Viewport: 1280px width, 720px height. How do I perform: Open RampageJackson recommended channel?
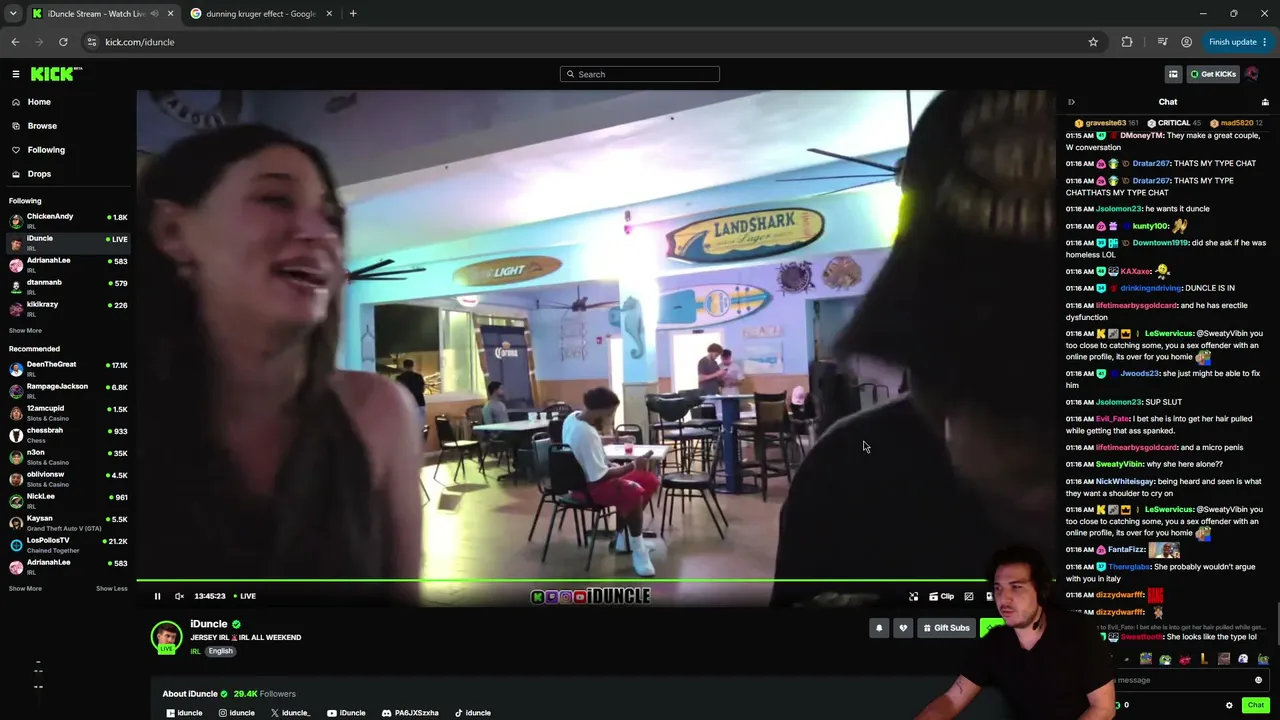pos(68,391)
